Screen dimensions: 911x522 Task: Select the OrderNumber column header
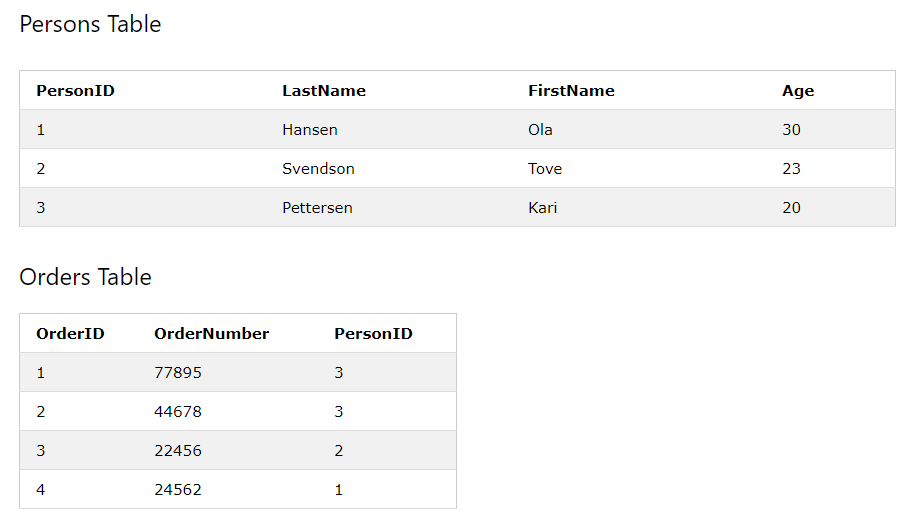coord(211,334)
